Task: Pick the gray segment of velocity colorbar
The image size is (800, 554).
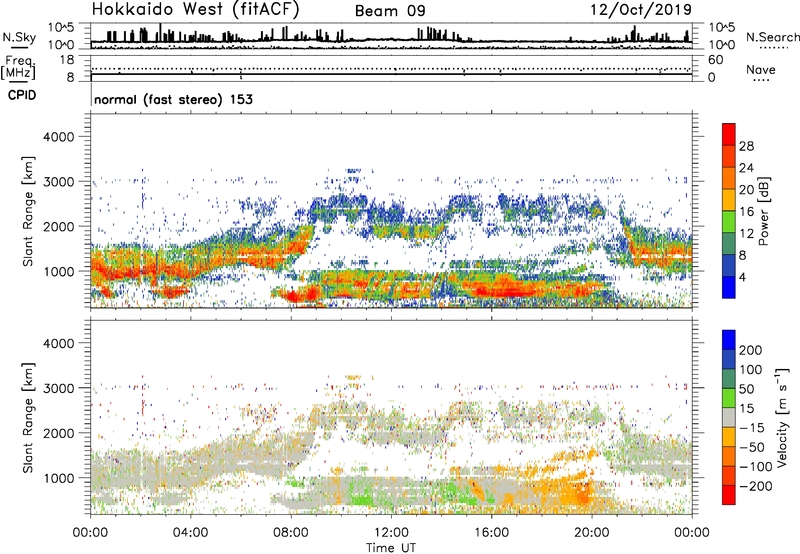Action: [x=729, y=417]
